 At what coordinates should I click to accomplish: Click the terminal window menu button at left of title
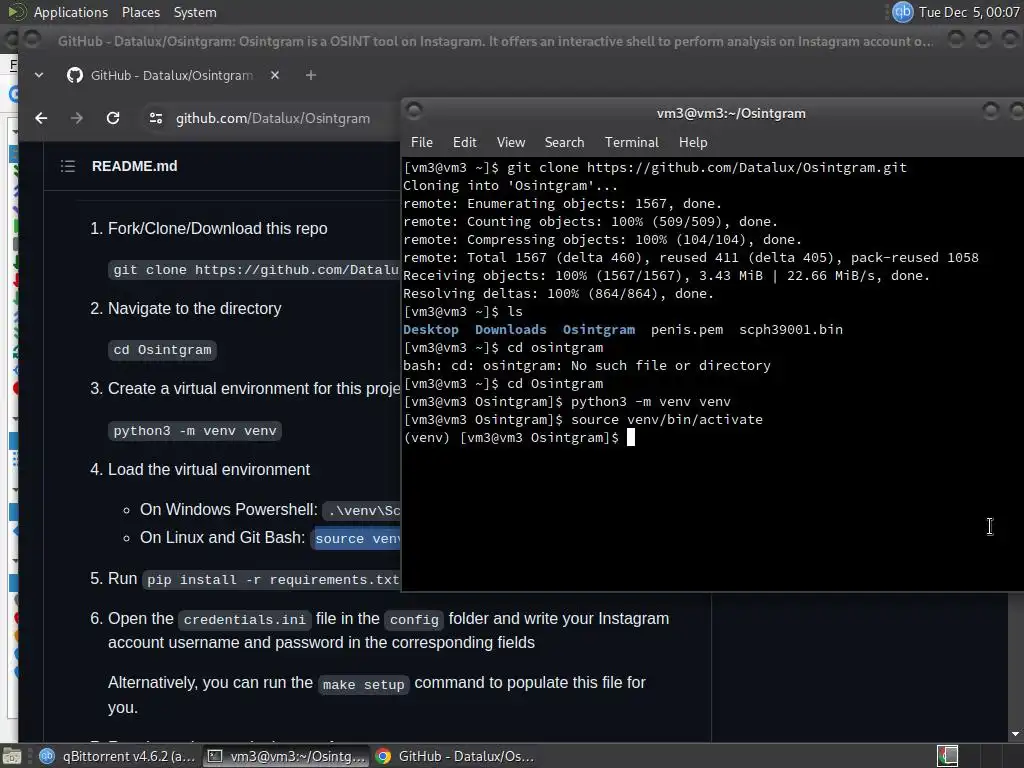(414, 111)
